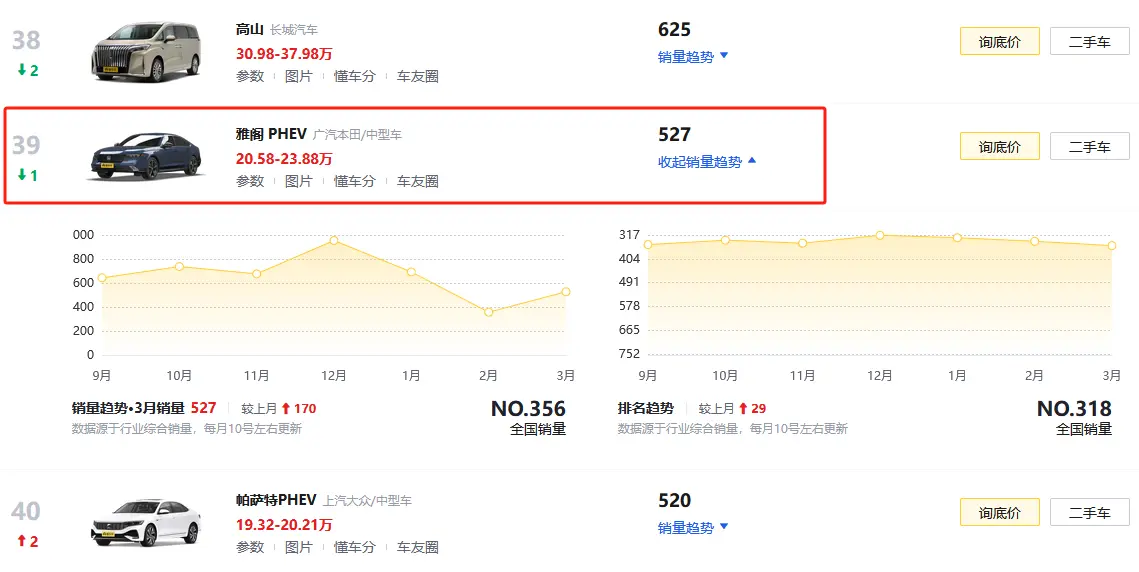Open 参数 link under 帕萨特PHEV

tap(250, 547)
